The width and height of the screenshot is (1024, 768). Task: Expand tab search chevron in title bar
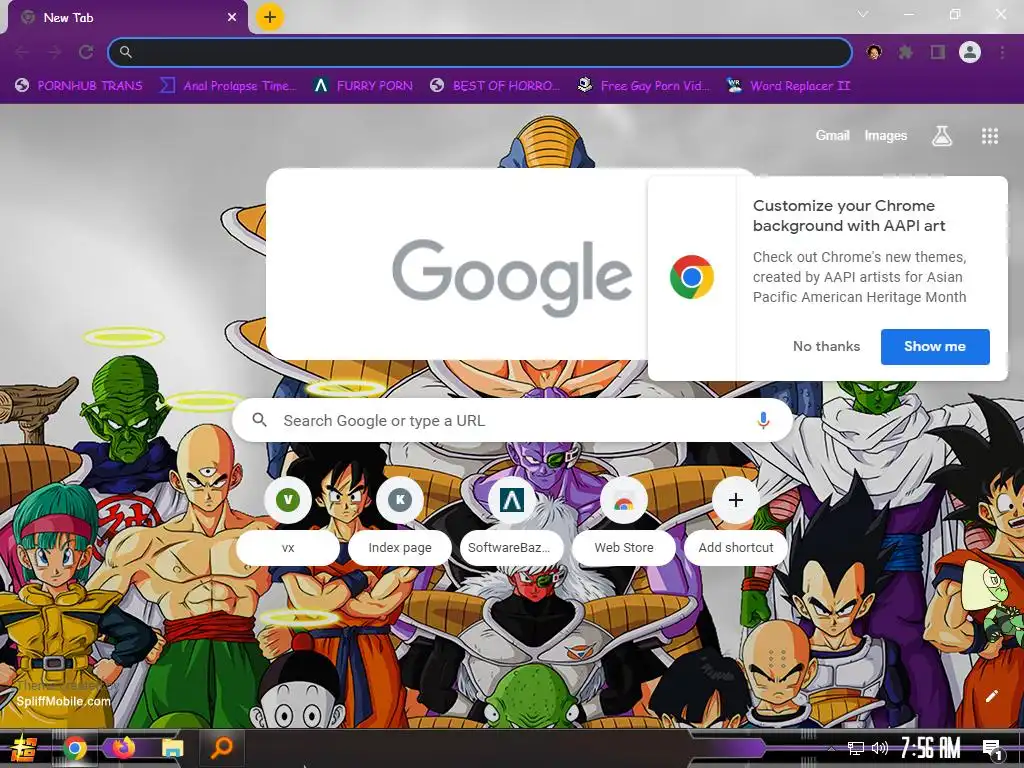click(x=863, y=14)
